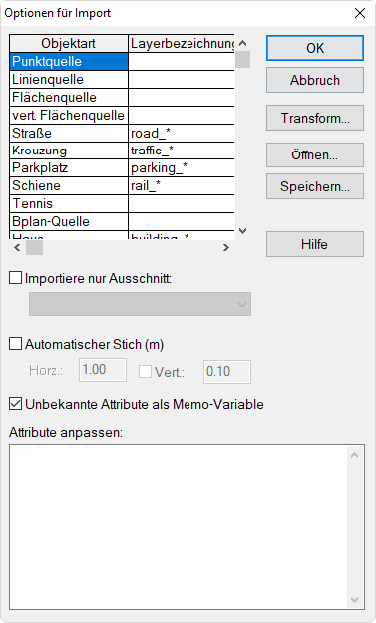
Task: Select the Kreuzung object type cell
Action: (69, 151)
